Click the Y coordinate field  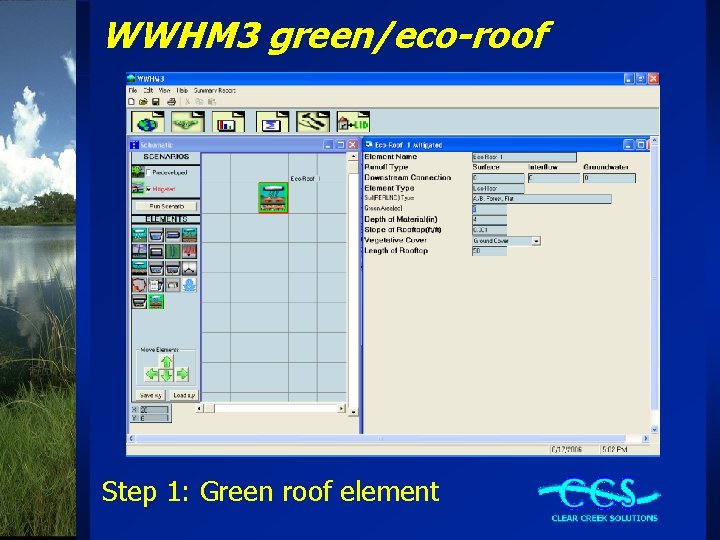point(154,418)
